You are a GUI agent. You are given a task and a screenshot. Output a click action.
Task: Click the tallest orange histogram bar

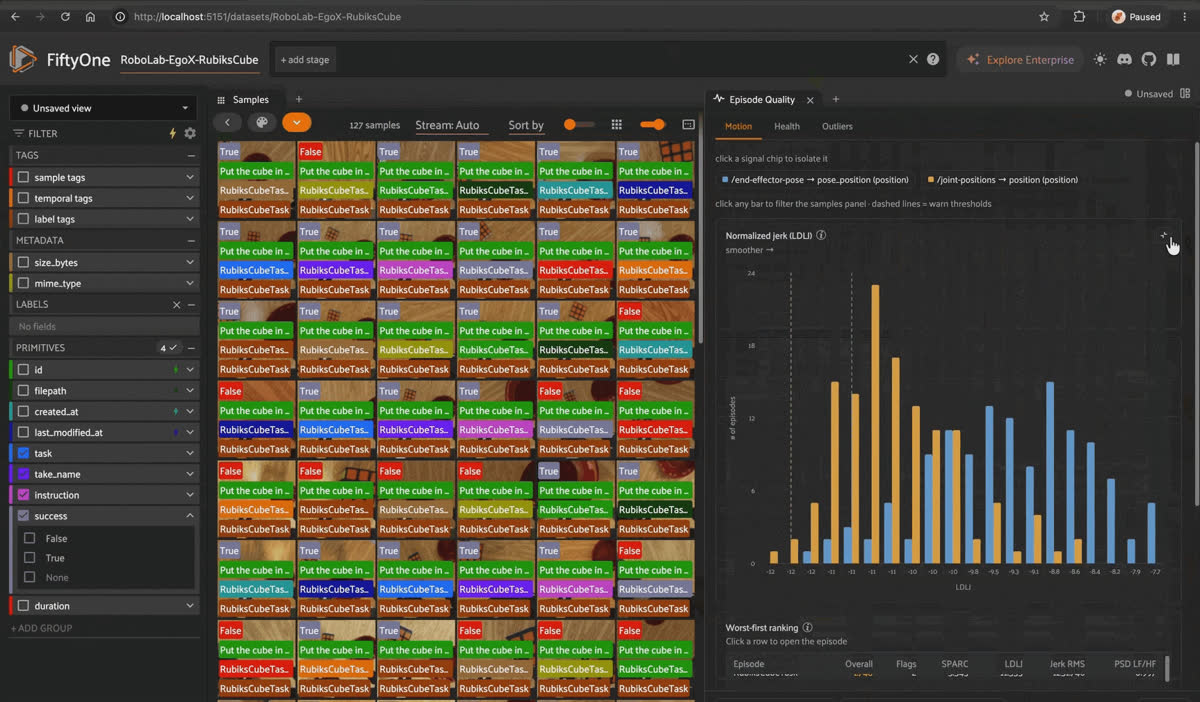(875, 425)
